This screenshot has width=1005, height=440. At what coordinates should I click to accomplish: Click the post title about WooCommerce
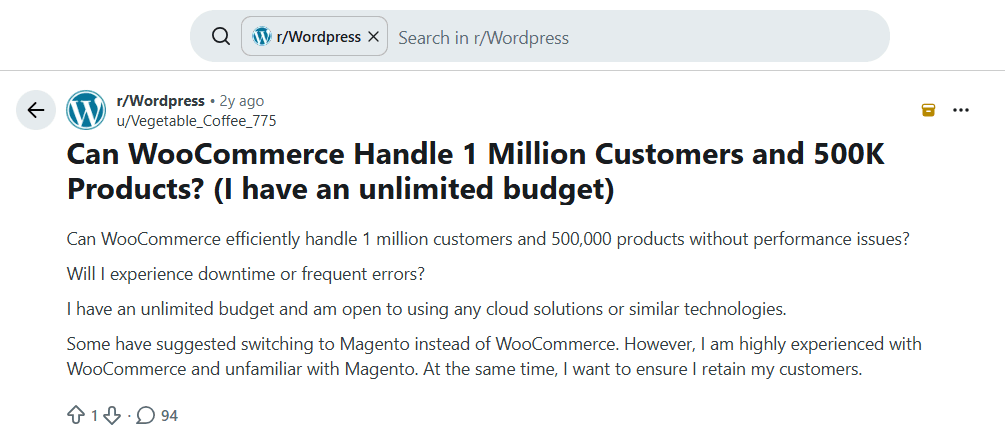pyautogui.click(x=476, y=172)
